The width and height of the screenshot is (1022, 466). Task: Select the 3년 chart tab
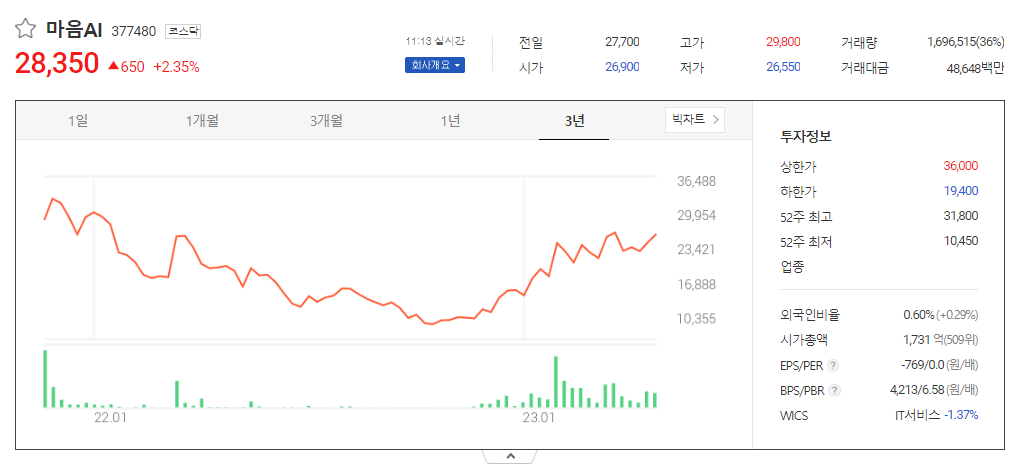coord(574,121)
